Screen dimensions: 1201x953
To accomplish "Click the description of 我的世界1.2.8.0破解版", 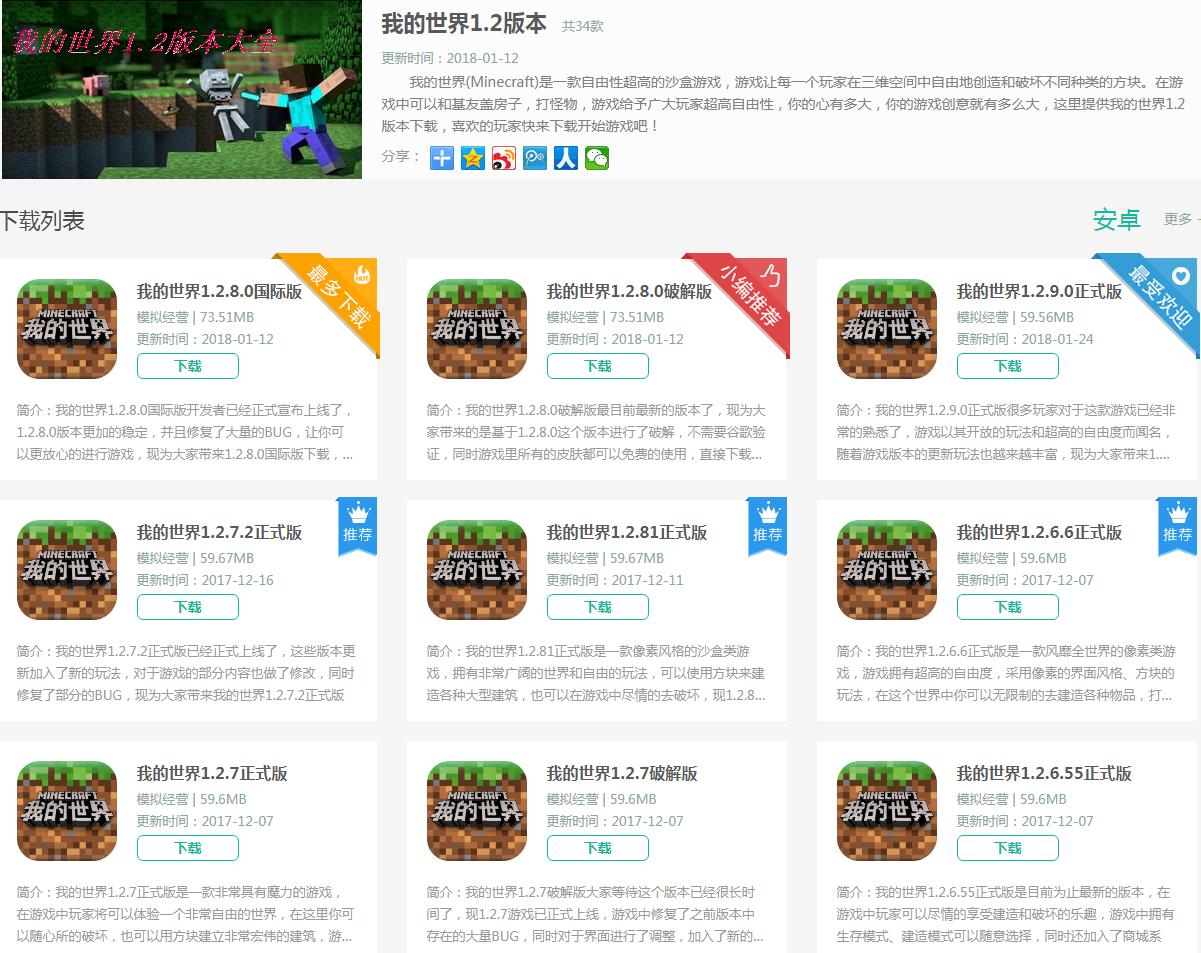I will coord(596,432).
